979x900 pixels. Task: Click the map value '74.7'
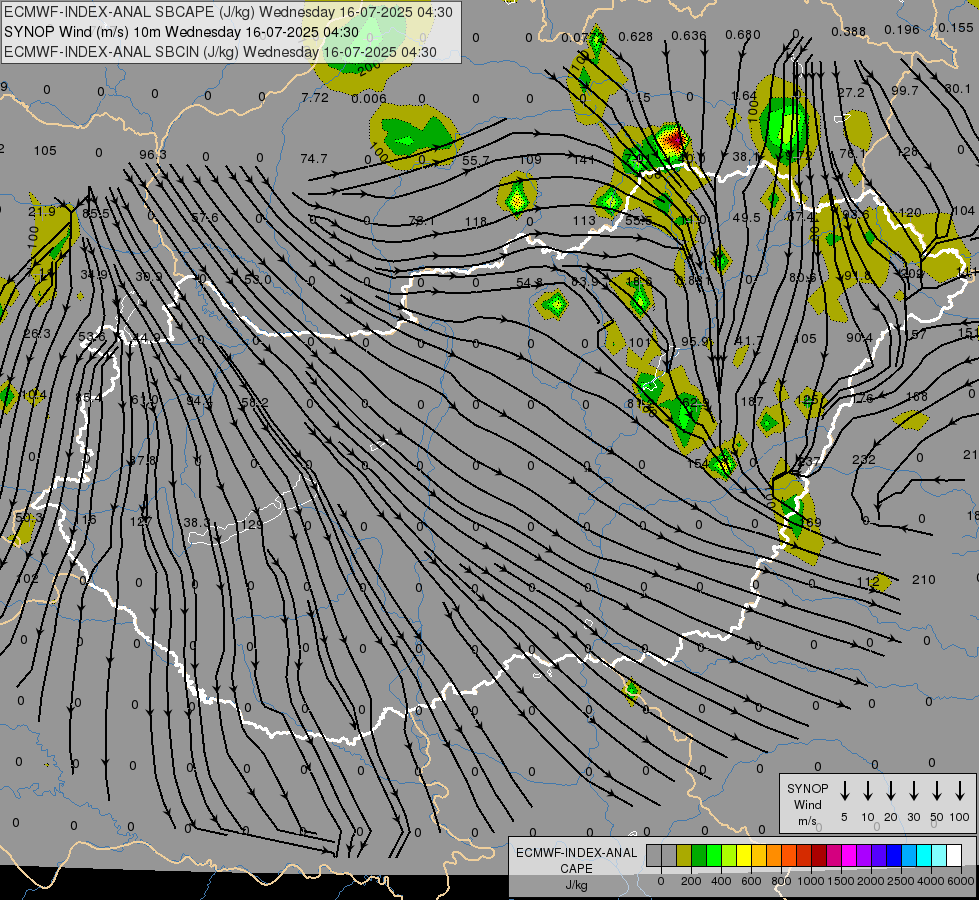[313, 159]
